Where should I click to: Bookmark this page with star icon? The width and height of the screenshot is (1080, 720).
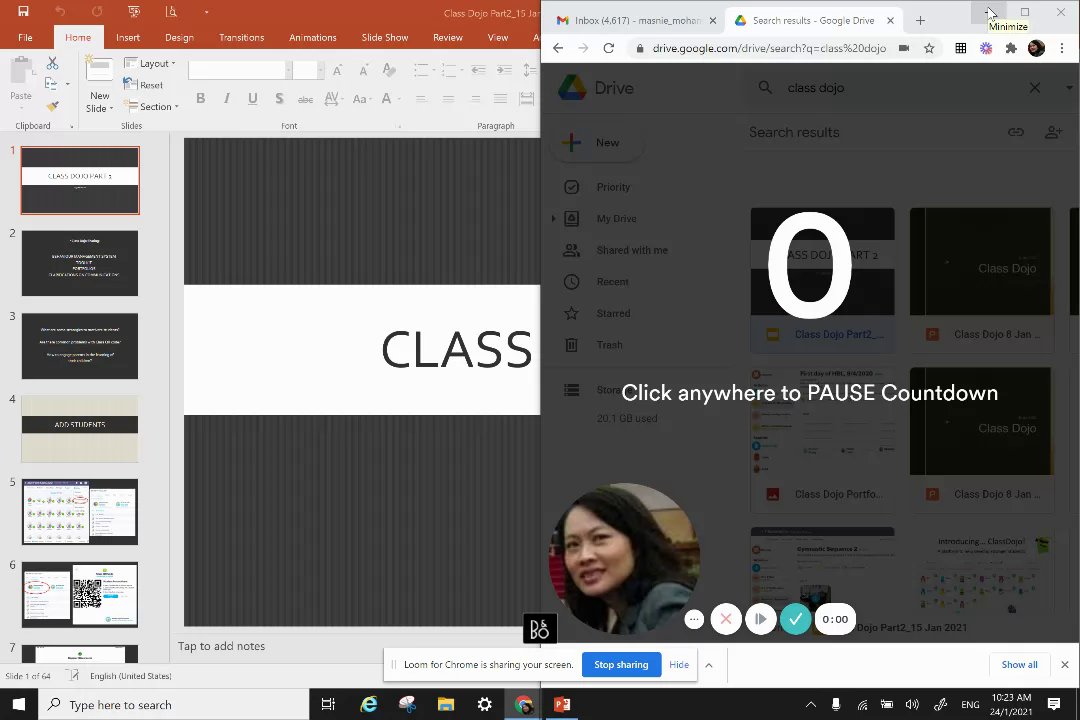pos(929,48)
